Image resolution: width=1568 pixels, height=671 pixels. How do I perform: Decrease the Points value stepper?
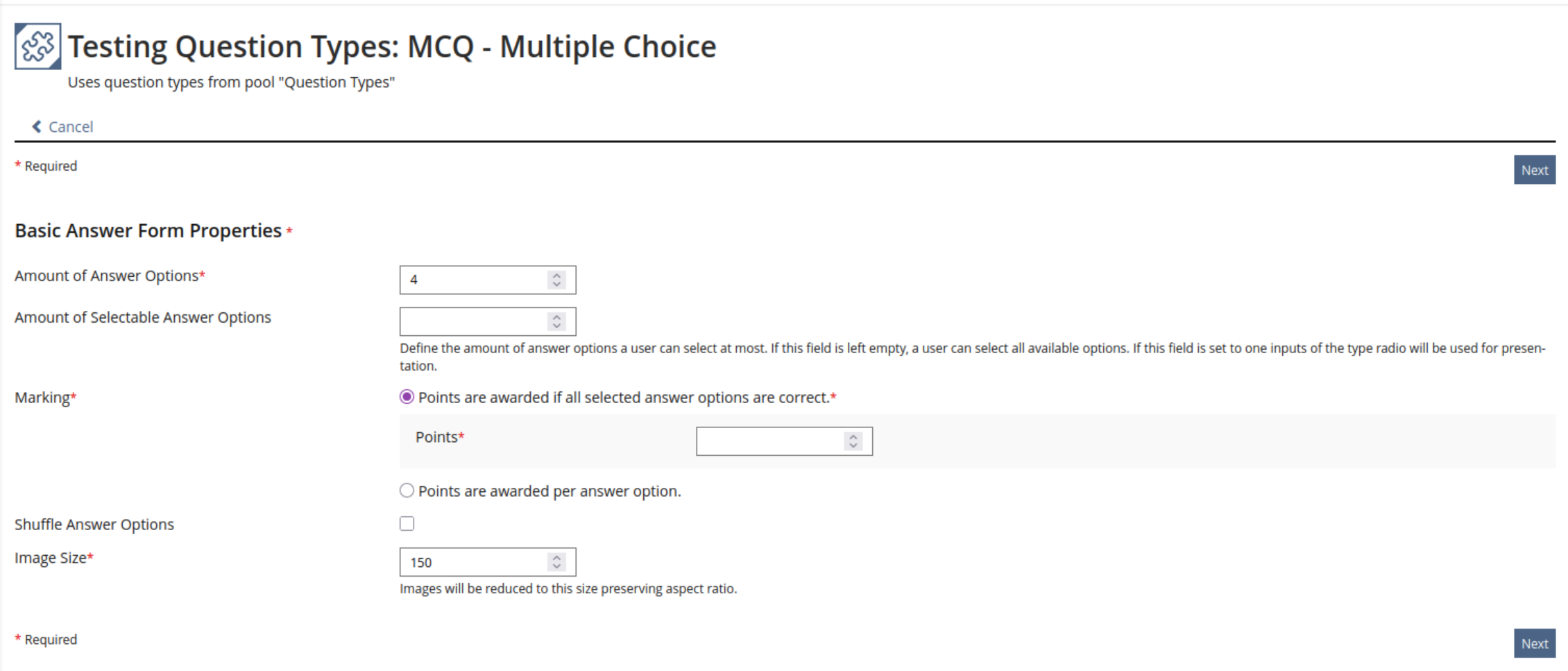tap(853, 446)
